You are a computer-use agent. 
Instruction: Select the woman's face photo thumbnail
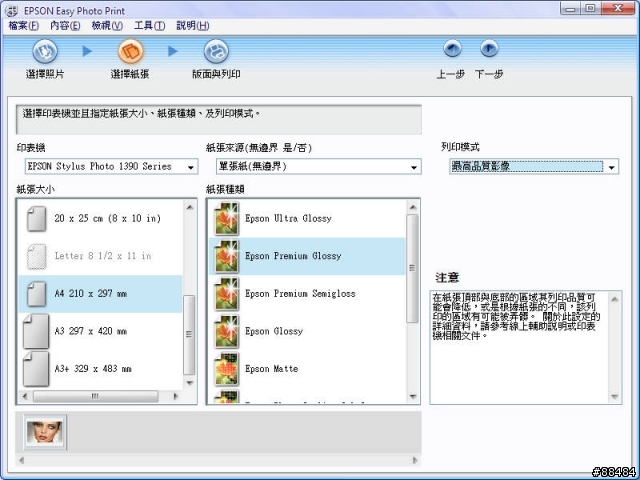point(44,432)
